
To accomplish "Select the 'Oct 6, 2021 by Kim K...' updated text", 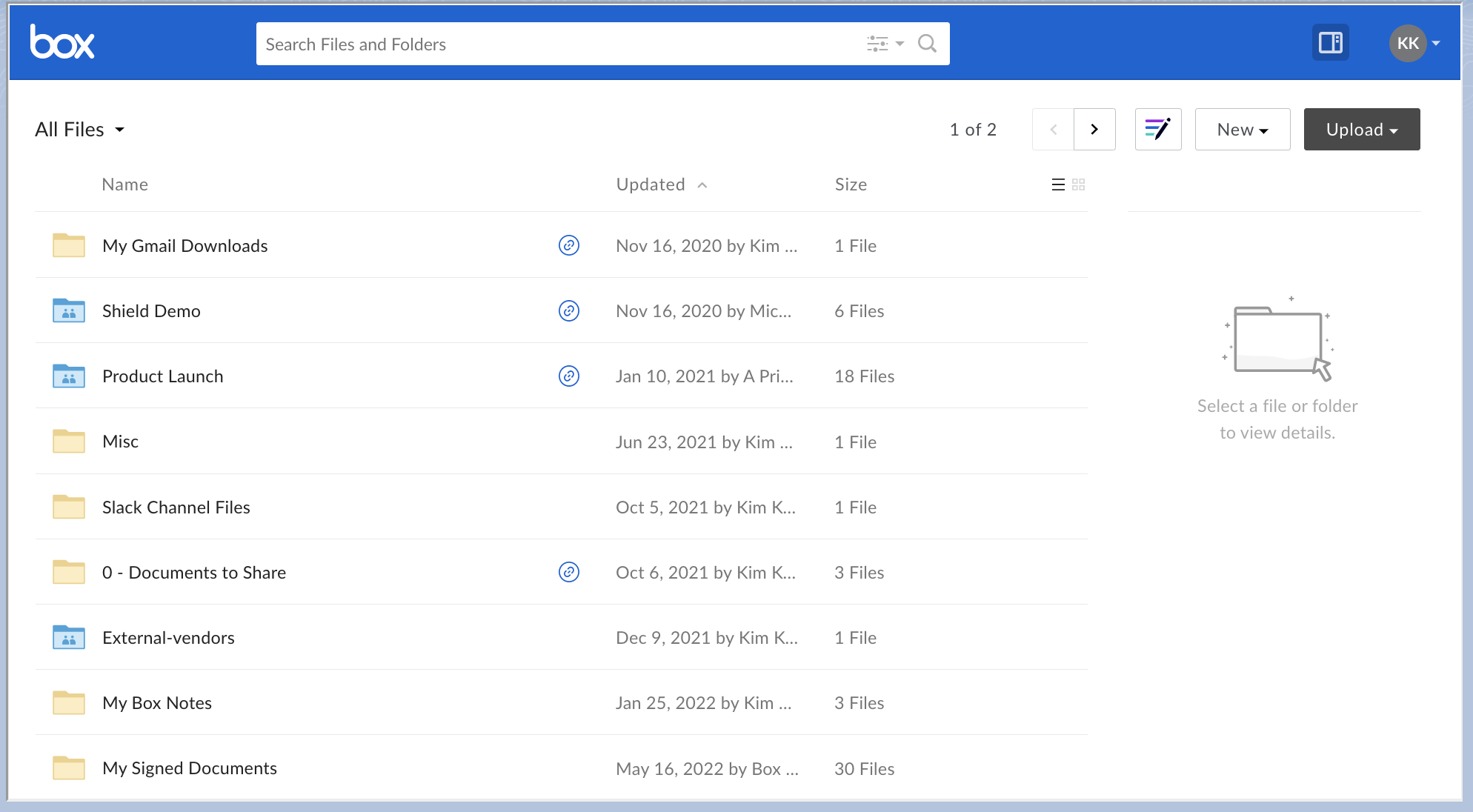I will (x=706, y=573).
